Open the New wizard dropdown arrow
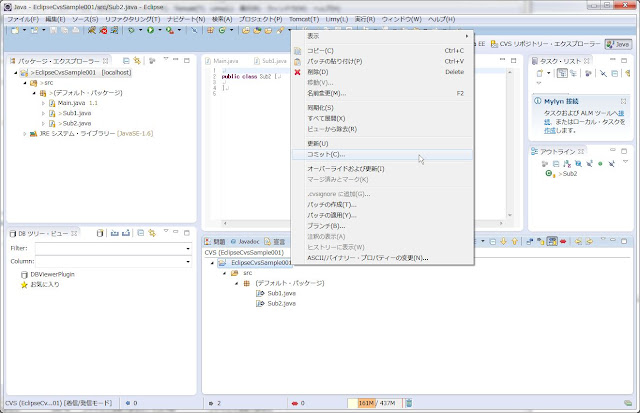 click(24, 30)
